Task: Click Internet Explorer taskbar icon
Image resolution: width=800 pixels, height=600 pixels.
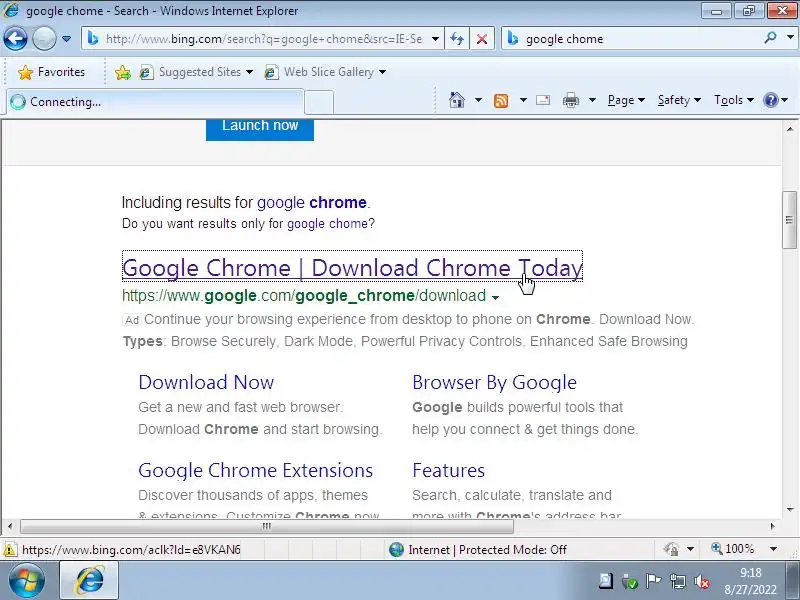Action: tap(90, 580)
